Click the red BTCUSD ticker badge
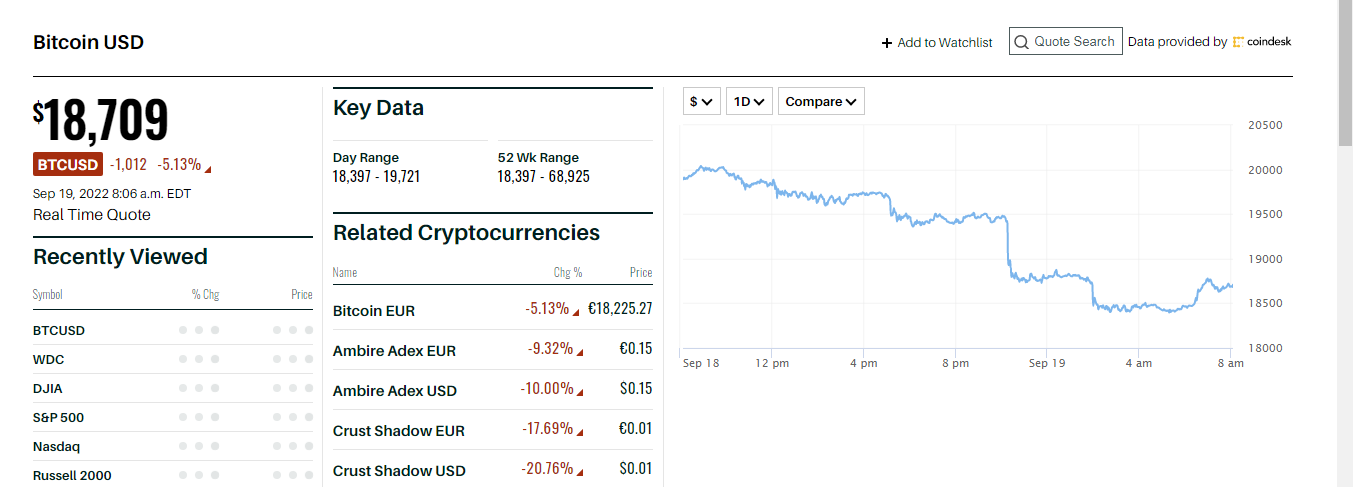The width and height of the screenshot is (1353, 487). click(68, 165)
